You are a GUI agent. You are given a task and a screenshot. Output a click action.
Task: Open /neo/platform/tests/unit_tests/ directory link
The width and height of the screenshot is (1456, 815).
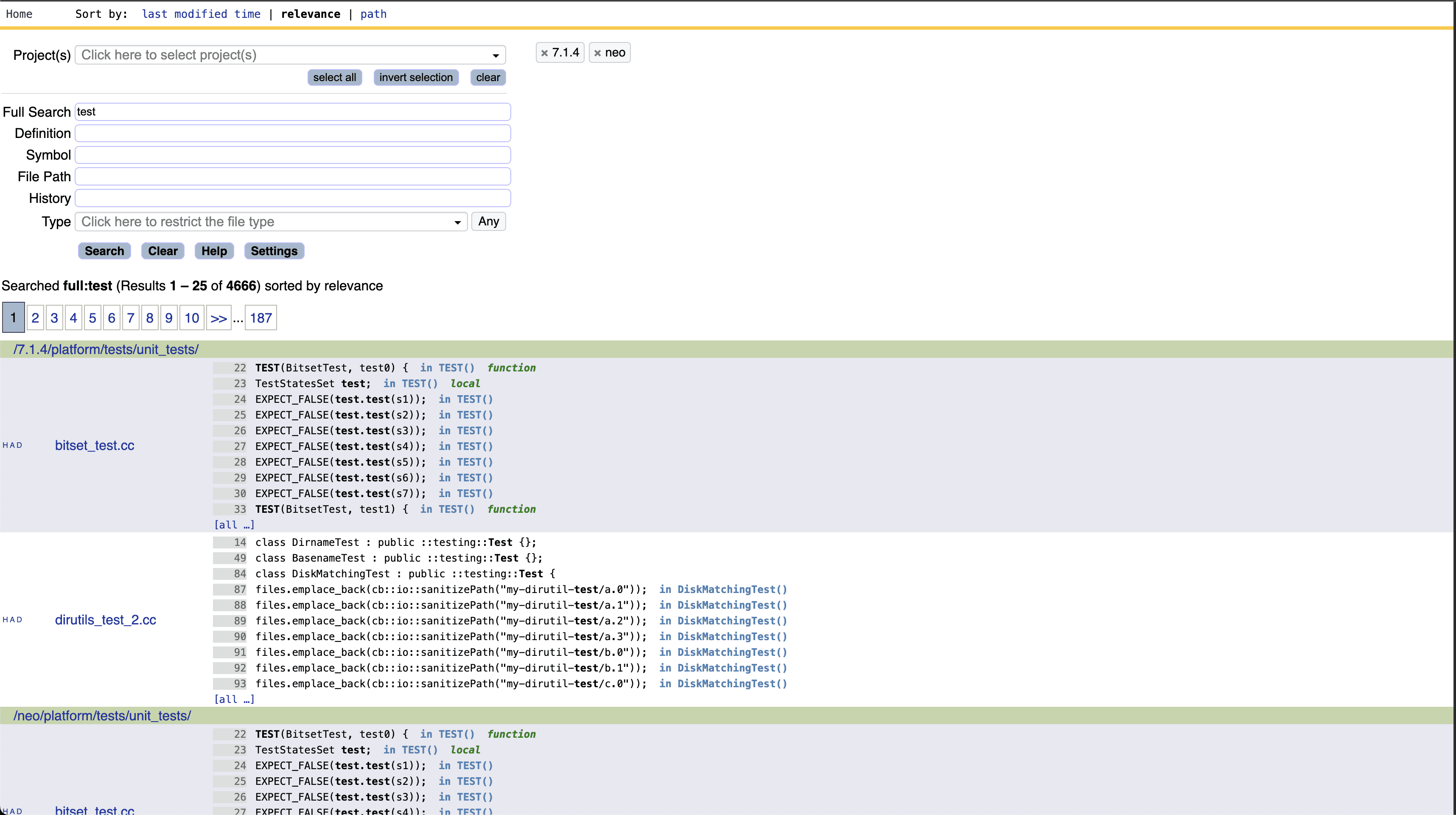pyautogui.click(x=102, y=715)
